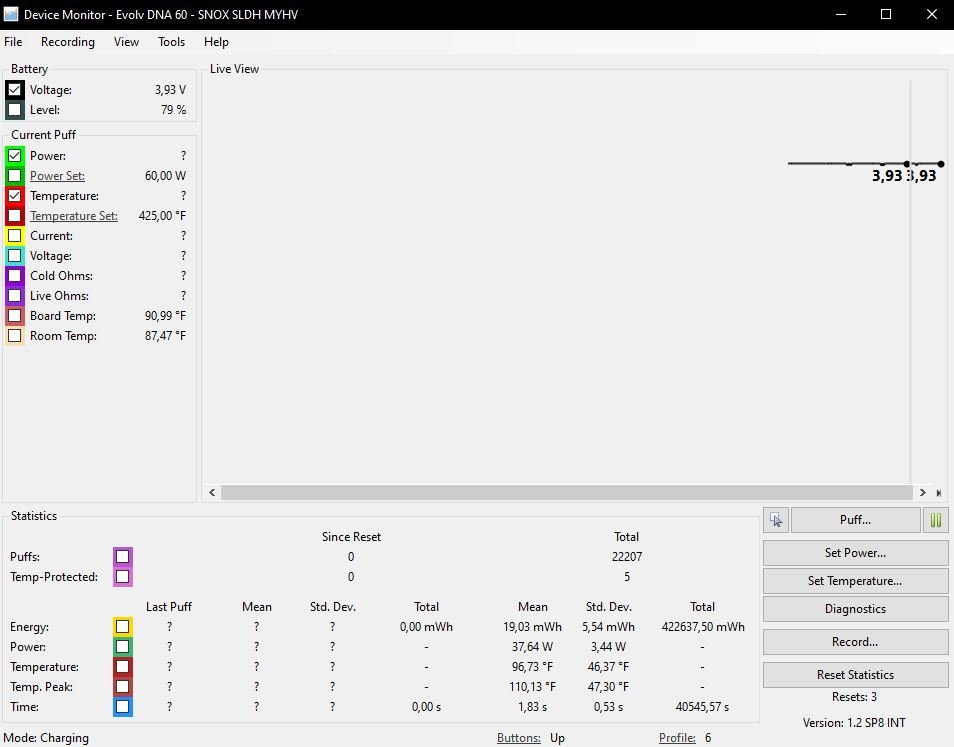Check the Cold Ohms checkbox
Screen dimensions: 954x747
point(15,276)
